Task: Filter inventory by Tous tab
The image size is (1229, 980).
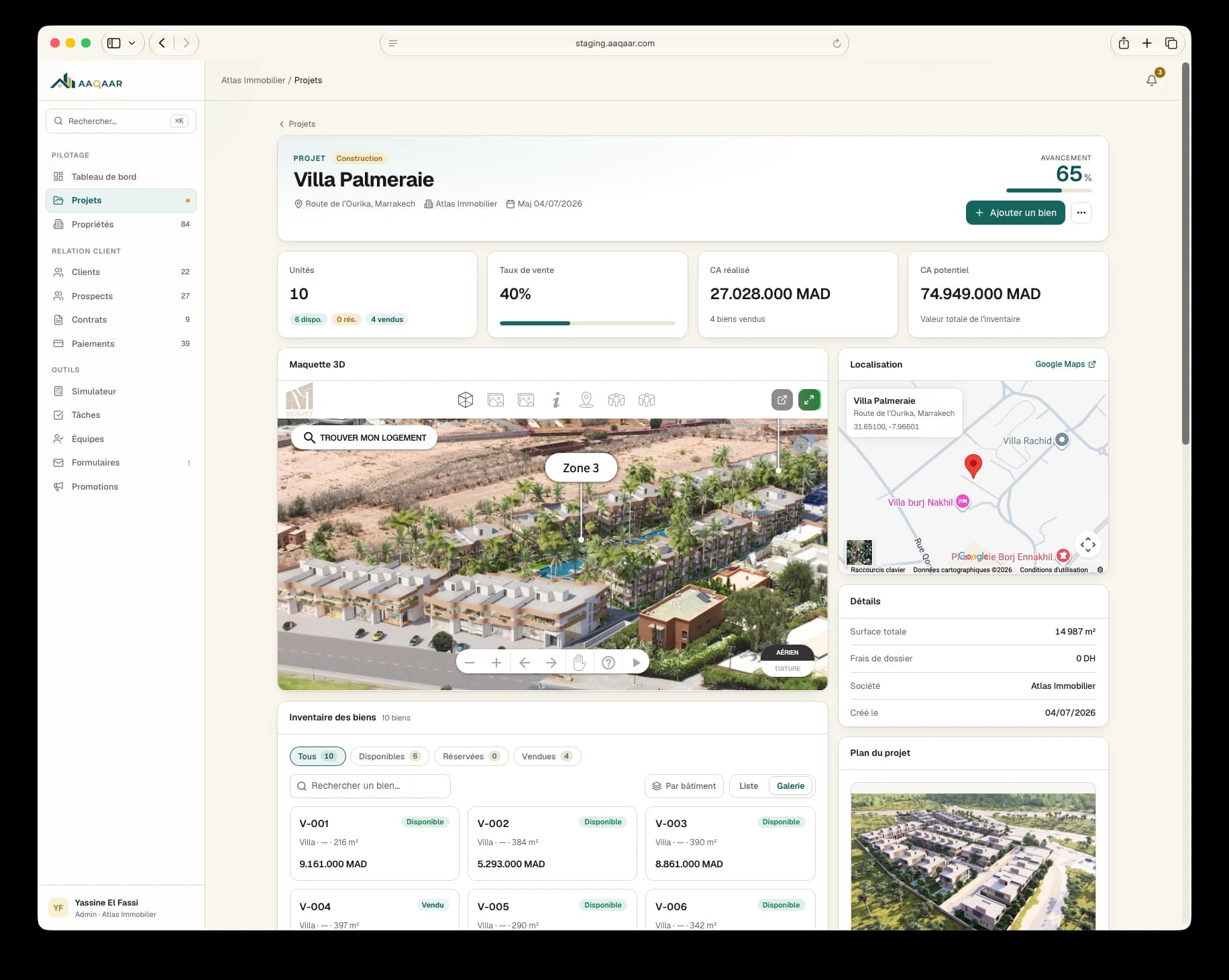Action: (x=318, y=756)
